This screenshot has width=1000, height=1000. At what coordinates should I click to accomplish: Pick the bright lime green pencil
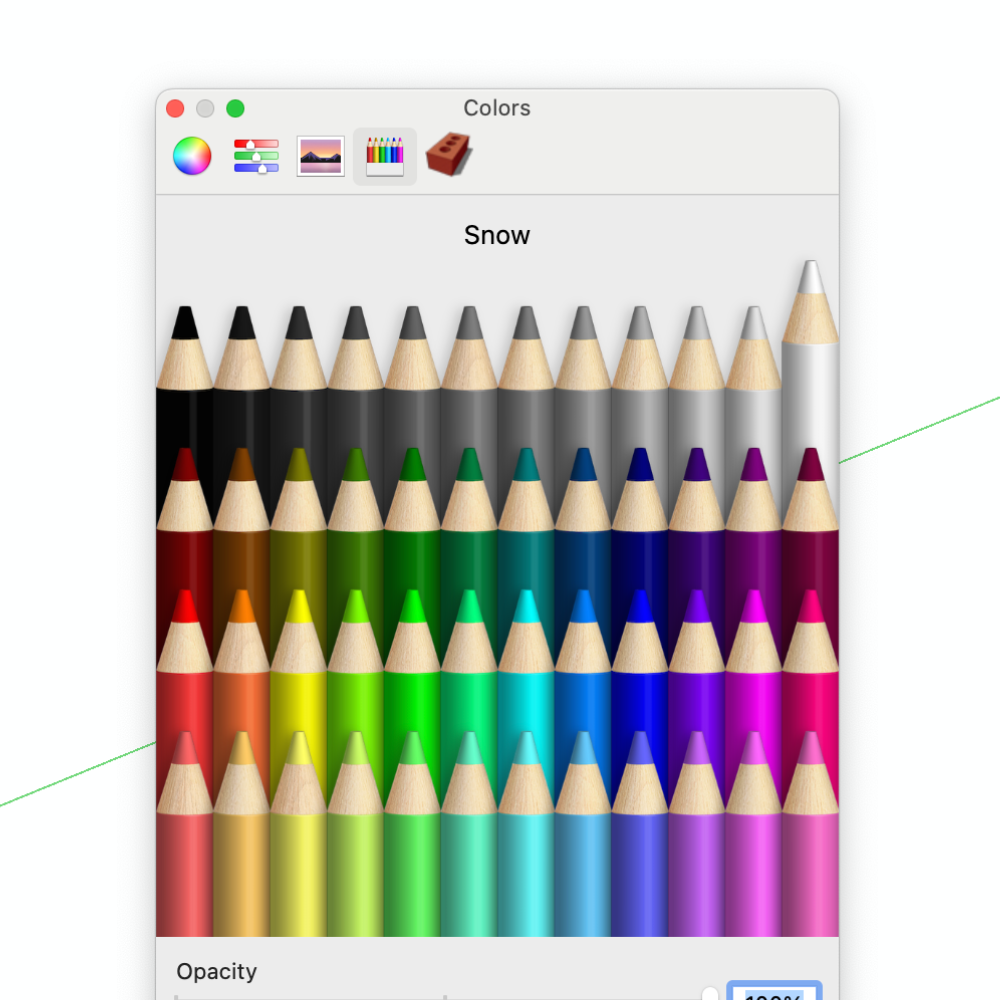355,659
